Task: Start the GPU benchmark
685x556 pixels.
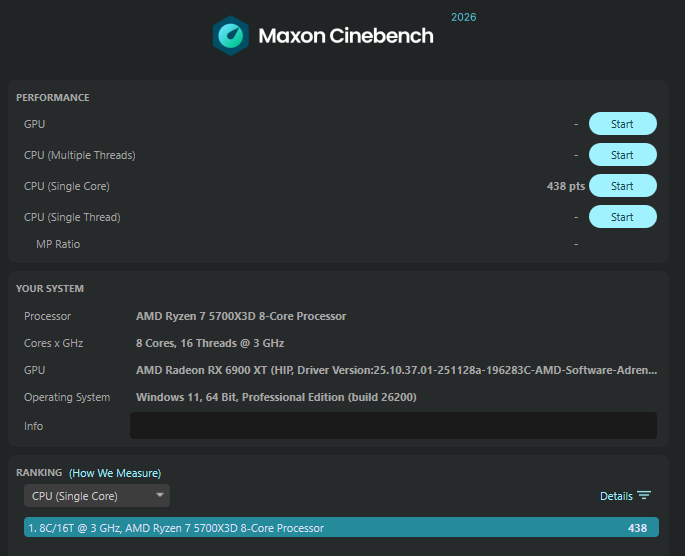Action: pyautogui.click(x=623, y=124)
